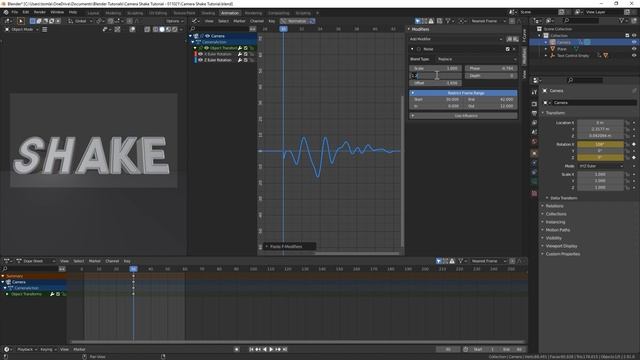
Task: Toggle the X Euler Rotation channel modifiers checkbox
Action: [246, 54]
